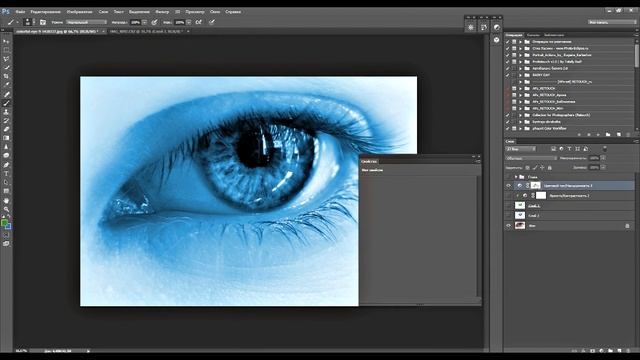
Task: Select the Rectangular Marquee tool
Action: 6,50
